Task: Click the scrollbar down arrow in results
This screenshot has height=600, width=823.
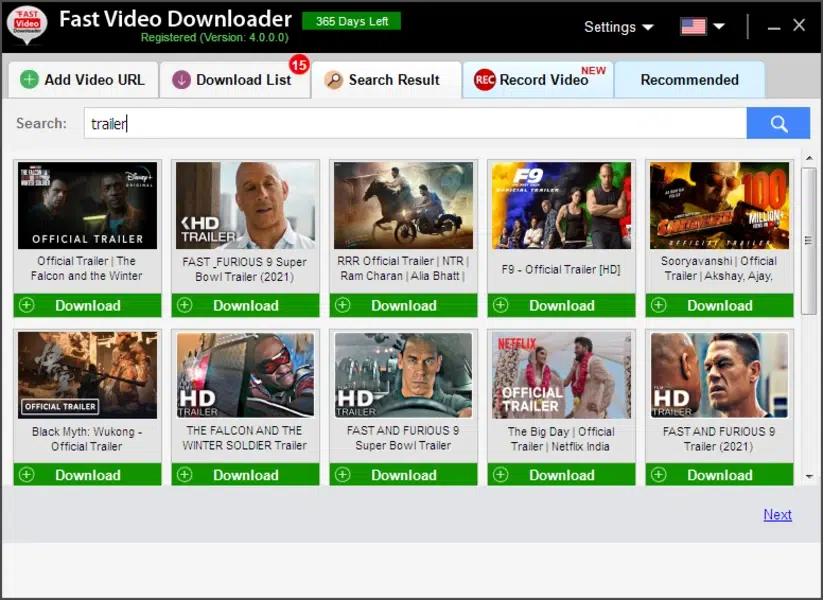Action: pos(809,478)
